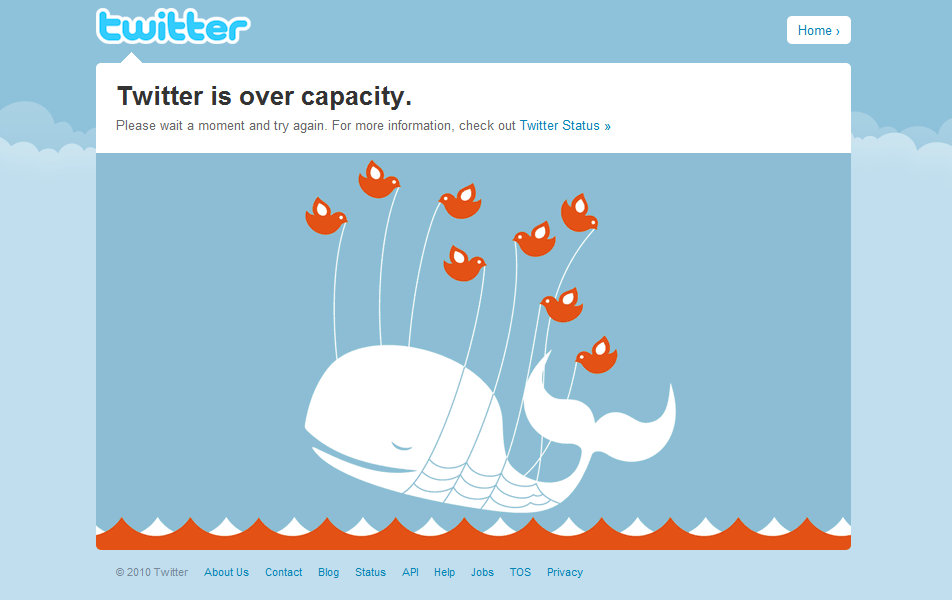The height and width of the screenshot is (600, 952).
Task: Open the Status footer link
Action: point(370,572)
